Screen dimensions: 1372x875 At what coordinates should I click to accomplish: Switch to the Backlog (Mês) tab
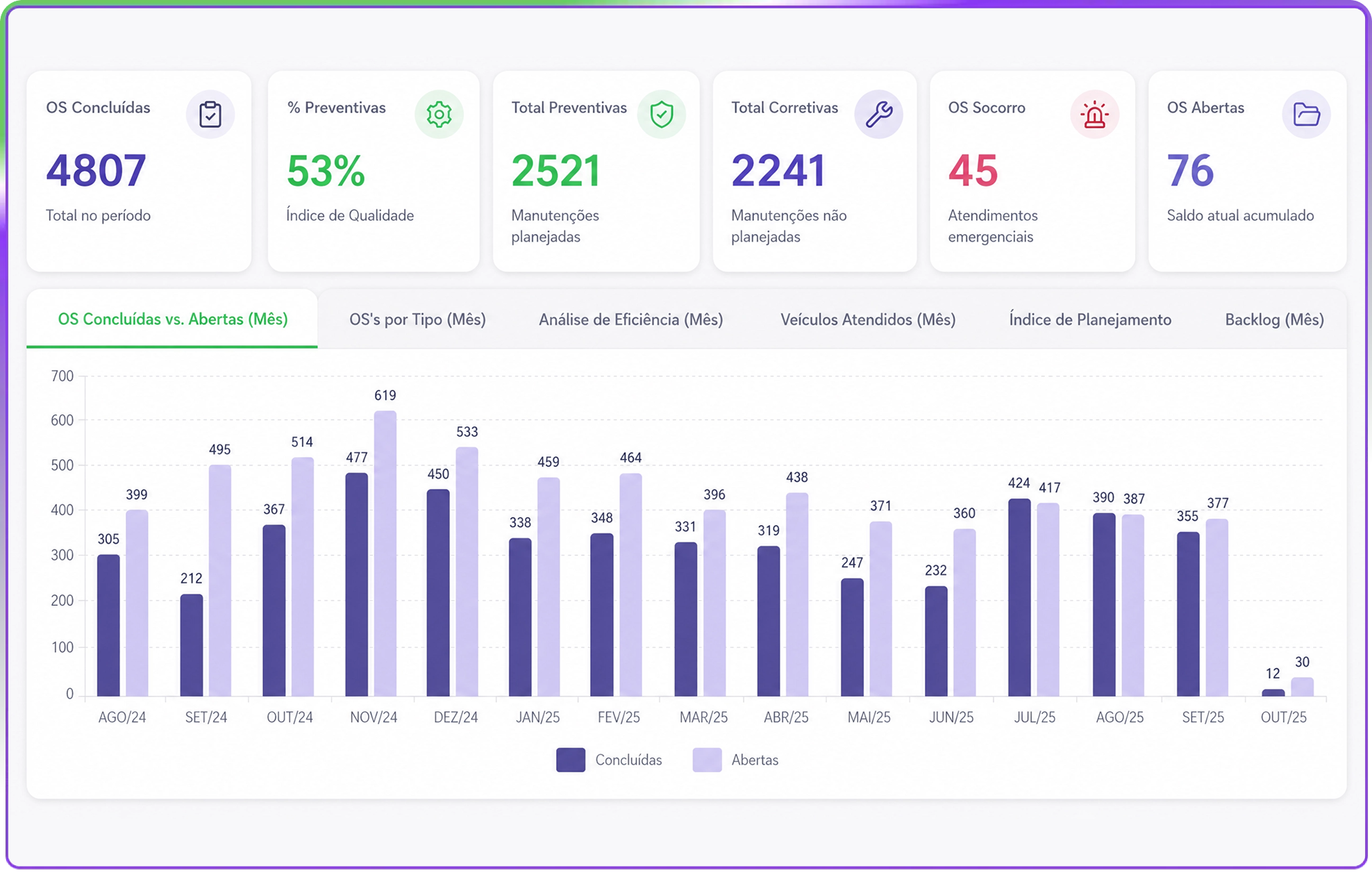[x=1274, y=319]
